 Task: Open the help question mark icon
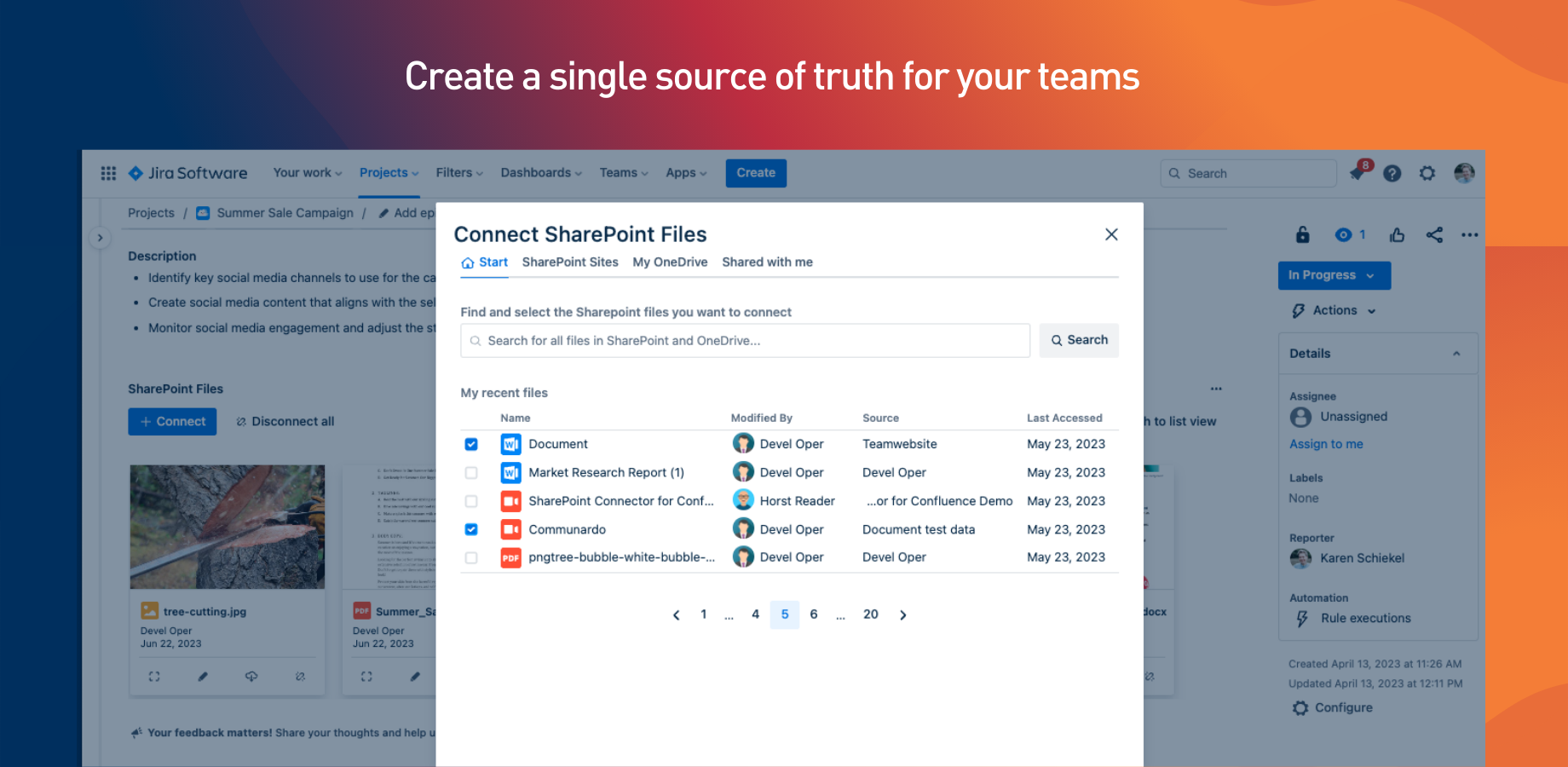(1392, 173)
